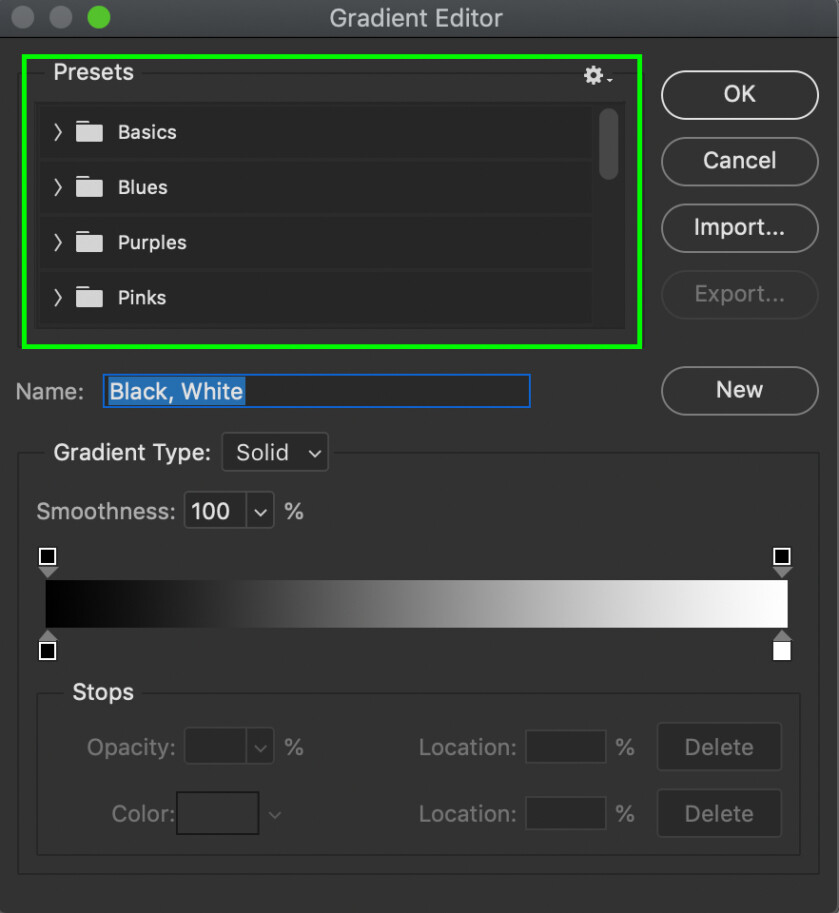Click the Import button
Screen dimensions: 839x913
[739, 228]
